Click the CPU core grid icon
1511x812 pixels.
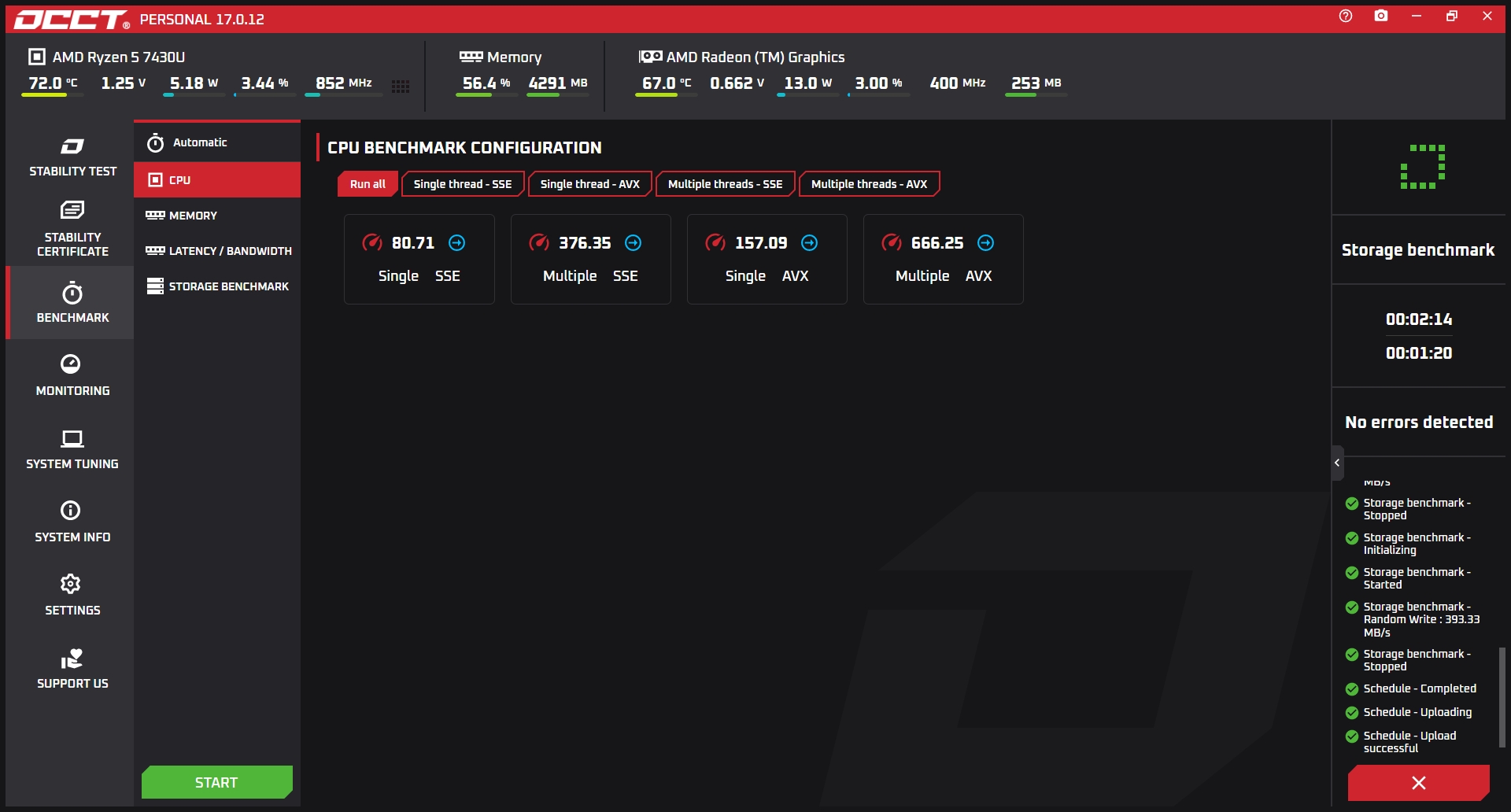coord(401,86)
